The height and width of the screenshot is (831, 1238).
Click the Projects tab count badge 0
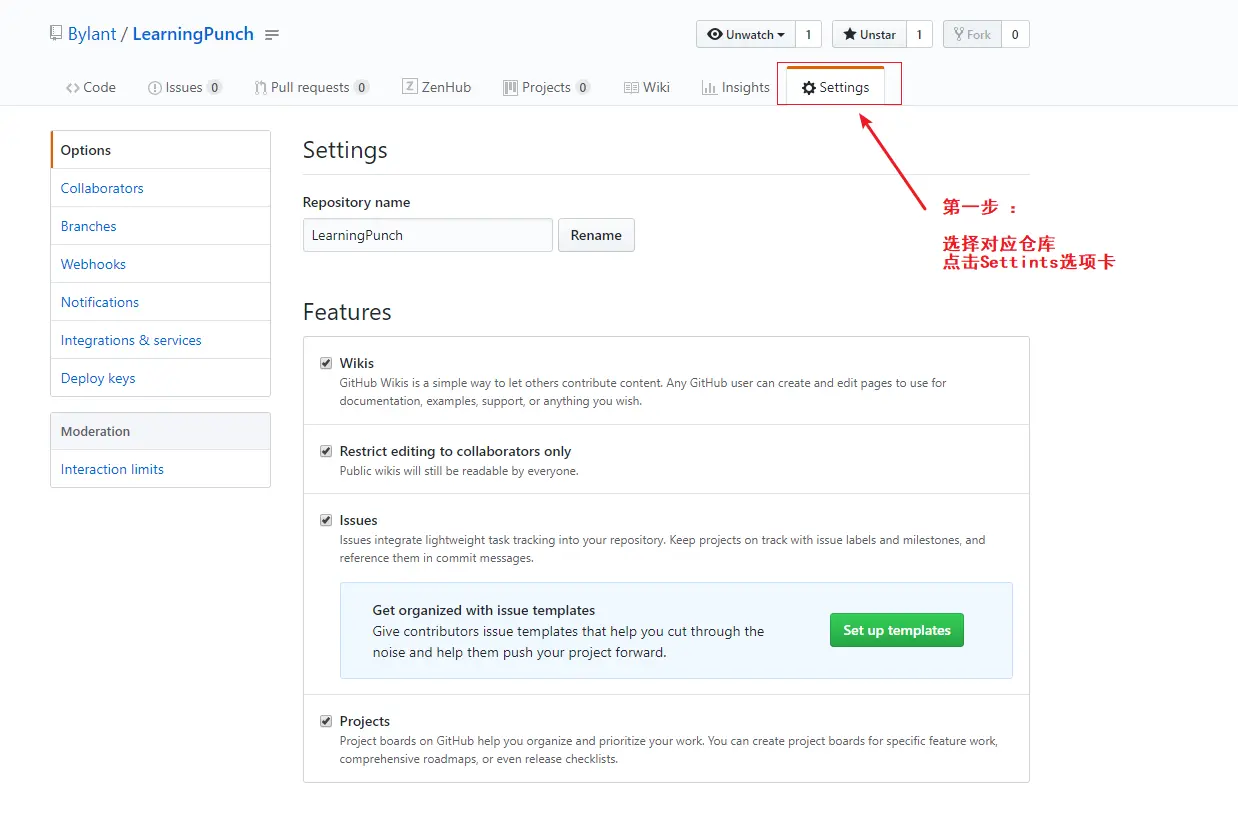tap(583, 88)
